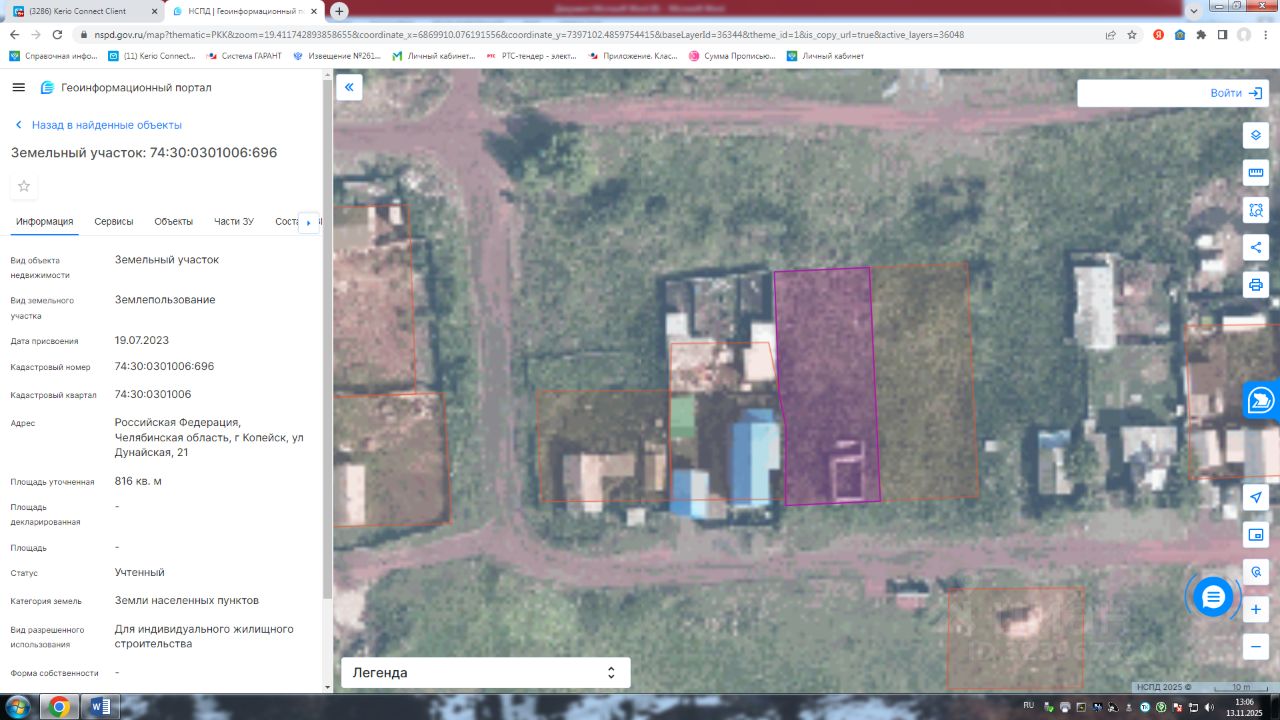Click the RU language indicator in tray
Image resolution: width=1280 pixels, height=720 pixels.
(1030, 706)
